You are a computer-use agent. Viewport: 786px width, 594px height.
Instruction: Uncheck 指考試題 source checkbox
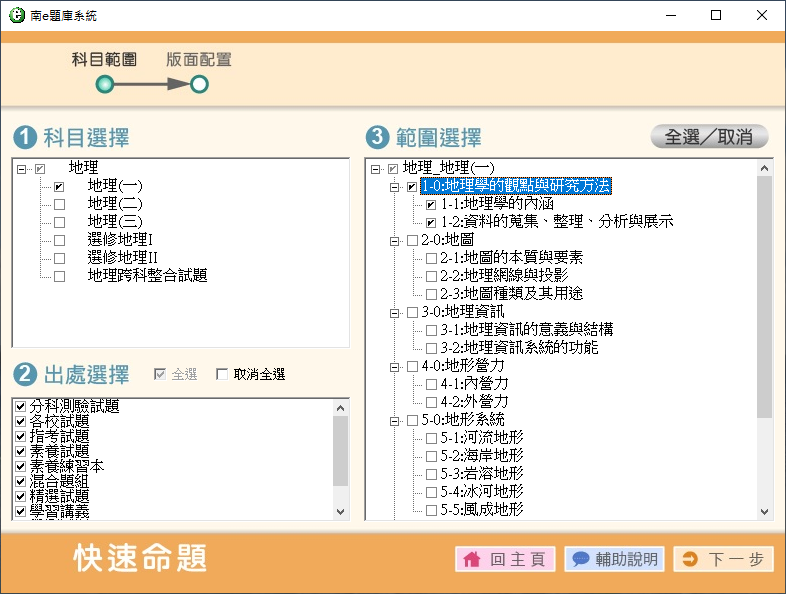pos(21,437)
